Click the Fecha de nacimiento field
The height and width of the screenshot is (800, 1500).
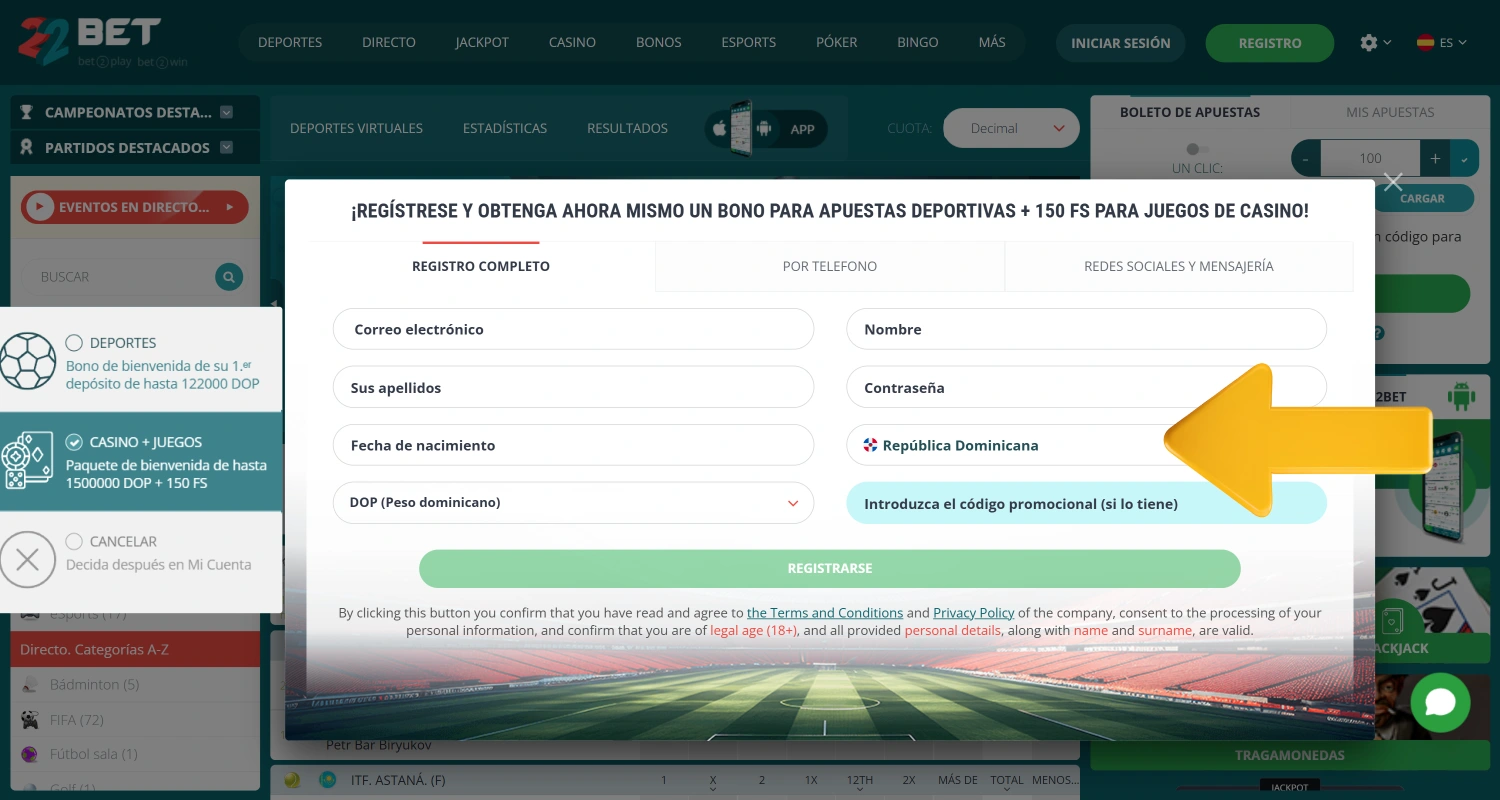[x=573, y=445]
